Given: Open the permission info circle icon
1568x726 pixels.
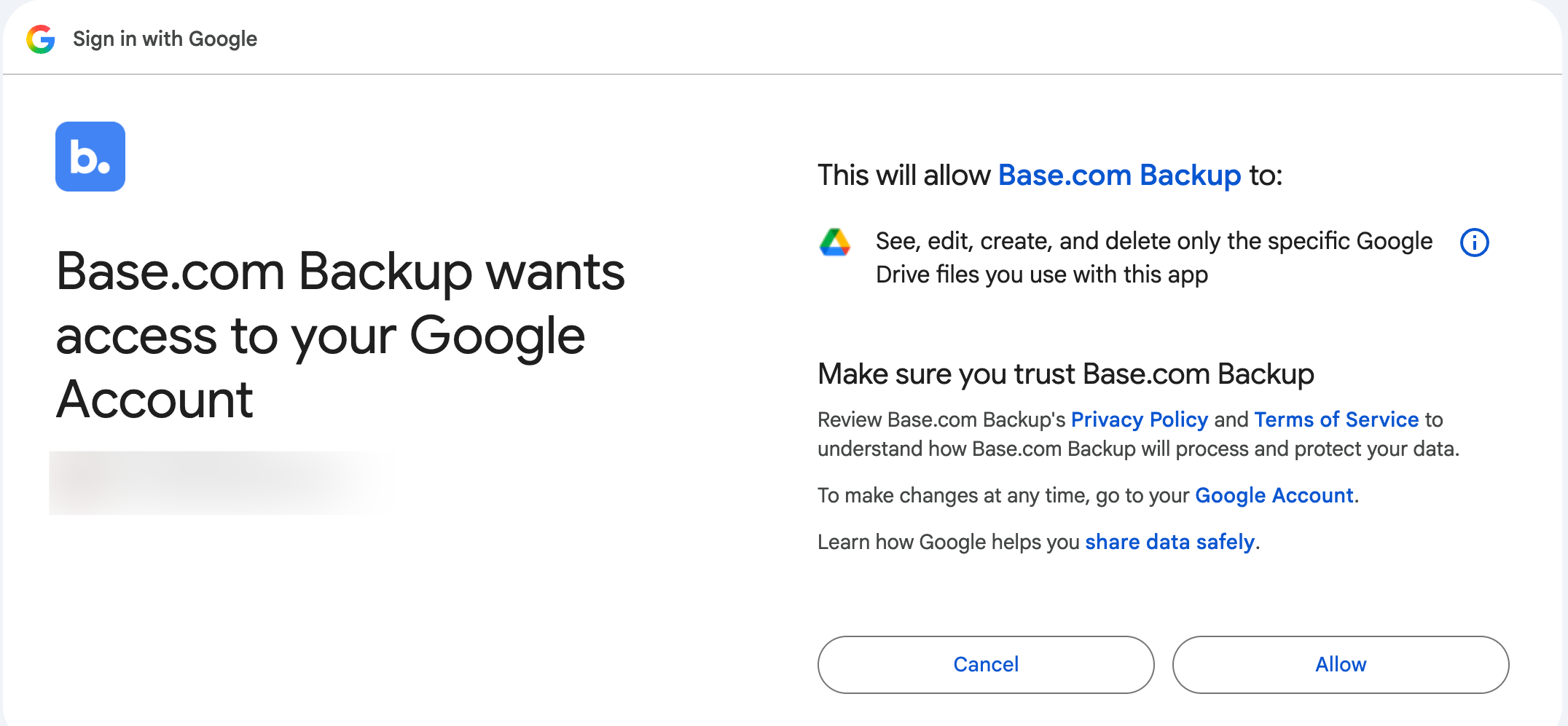Looking at the screenshot, I should (1475, 242).
